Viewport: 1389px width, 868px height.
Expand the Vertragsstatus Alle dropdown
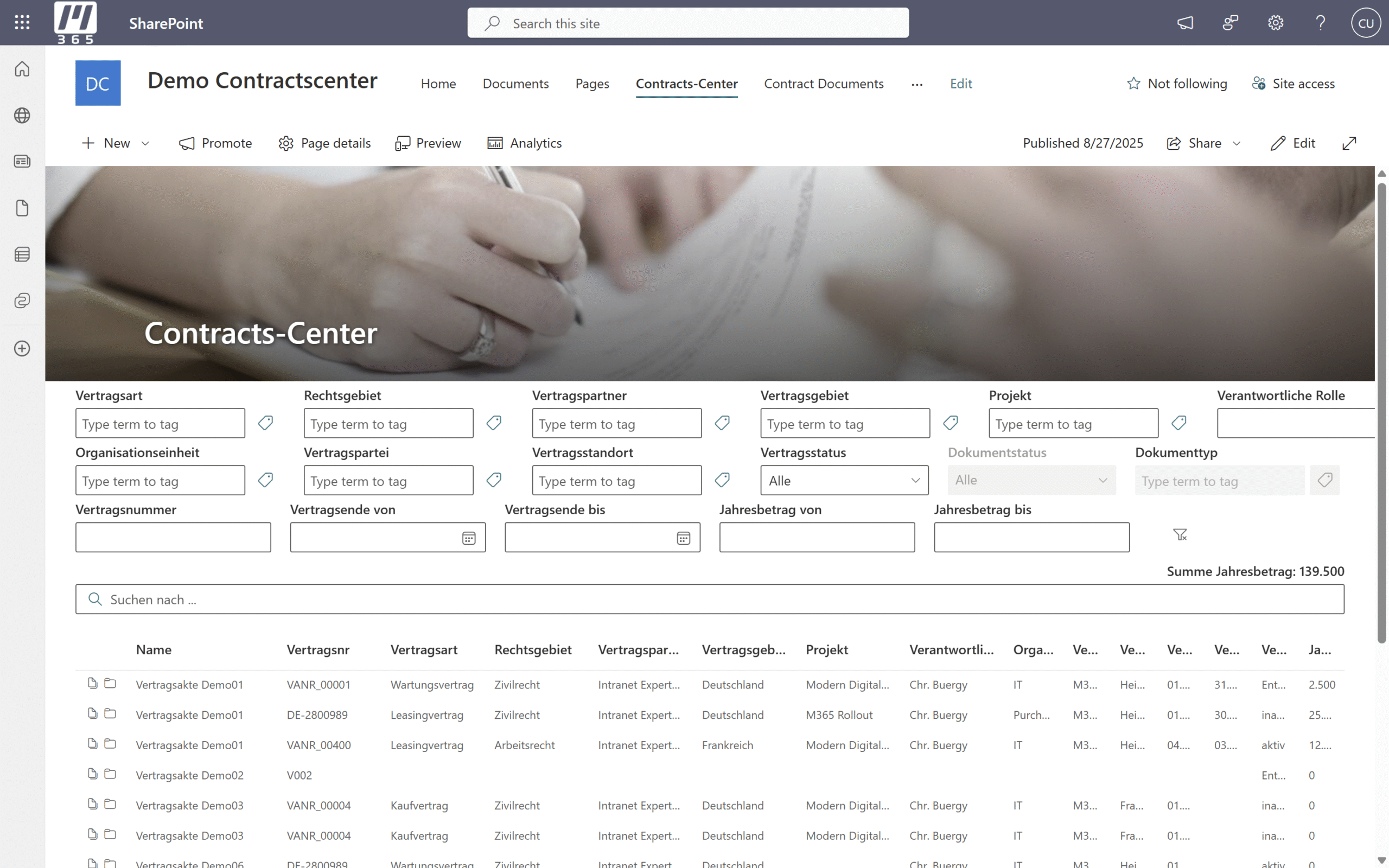(844, 481)
